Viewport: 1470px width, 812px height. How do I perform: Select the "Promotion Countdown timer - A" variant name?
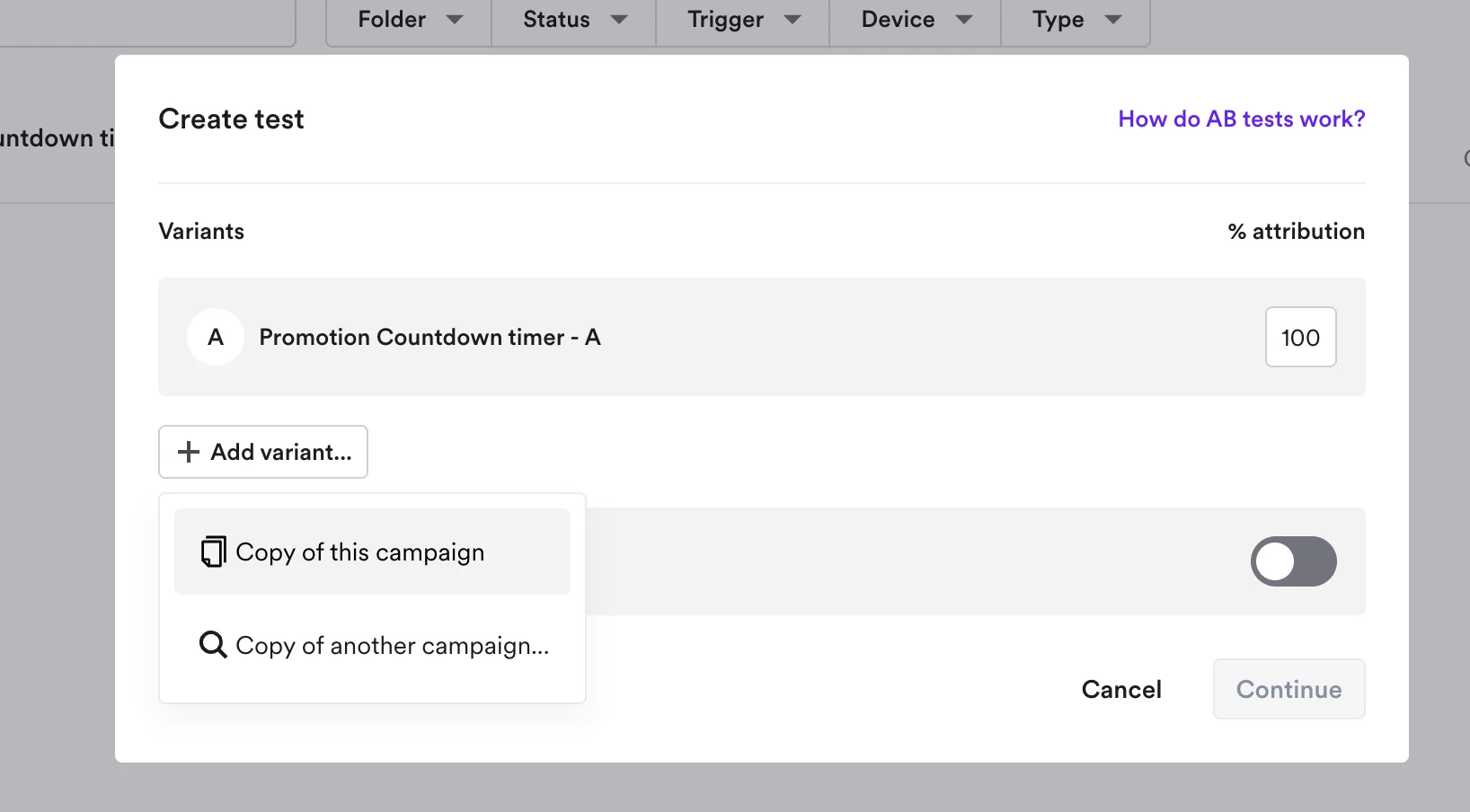point(429,337)
